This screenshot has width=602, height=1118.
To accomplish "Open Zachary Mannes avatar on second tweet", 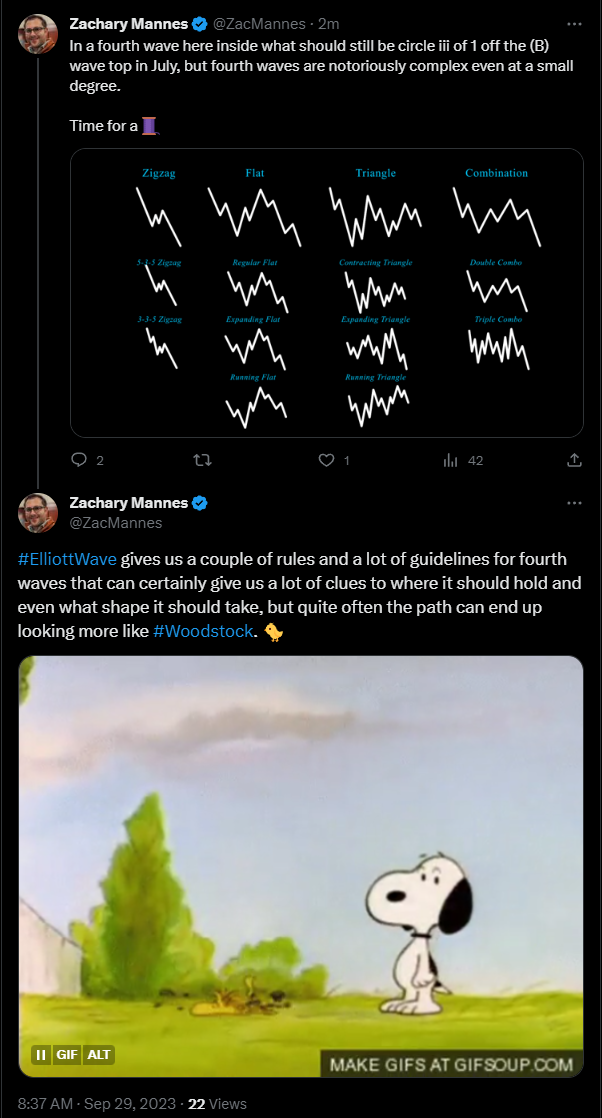I will 38,512.
